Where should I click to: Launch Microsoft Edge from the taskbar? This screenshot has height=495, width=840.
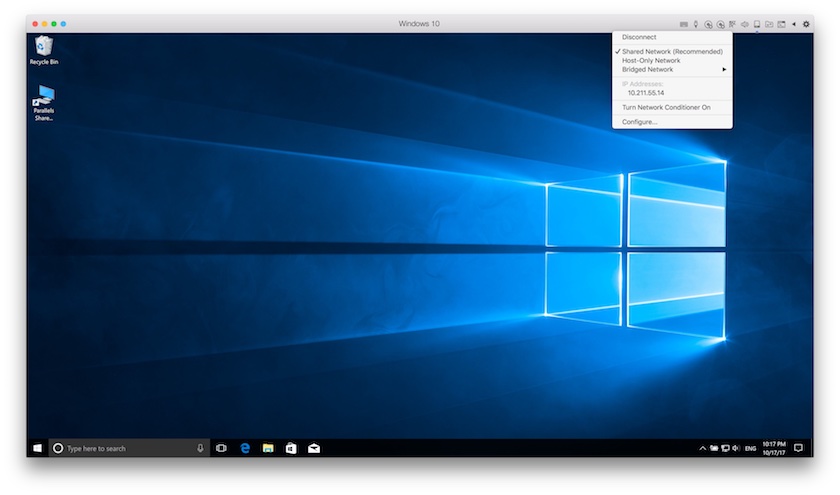pos(245,448)
